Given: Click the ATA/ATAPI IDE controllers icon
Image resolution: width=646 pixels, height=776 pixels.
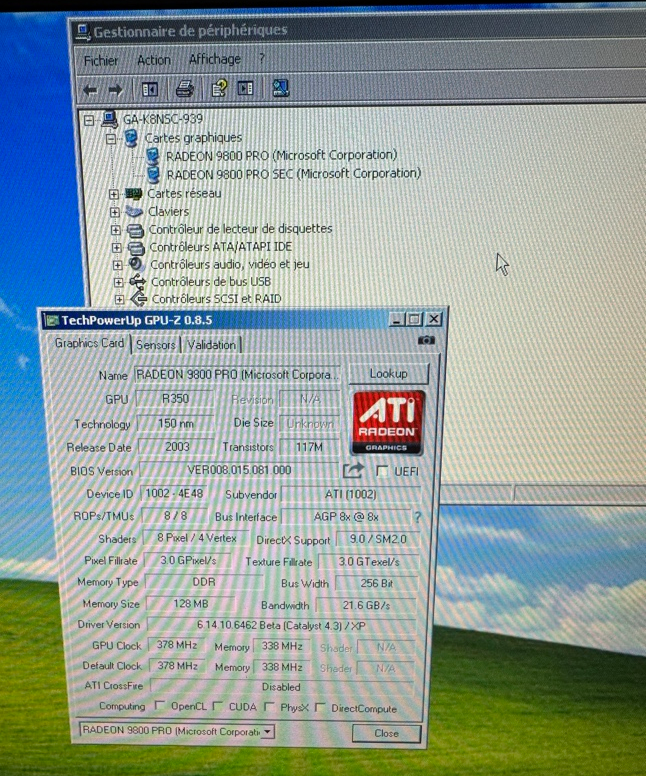Looking at the screenshot, I should [136, 247].
